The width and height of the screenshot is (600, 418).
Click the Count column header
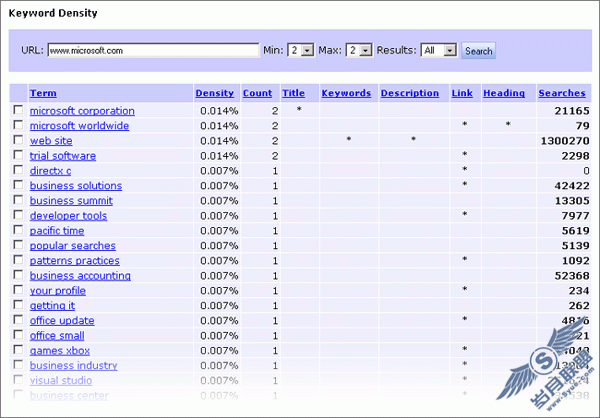(257, 93)
